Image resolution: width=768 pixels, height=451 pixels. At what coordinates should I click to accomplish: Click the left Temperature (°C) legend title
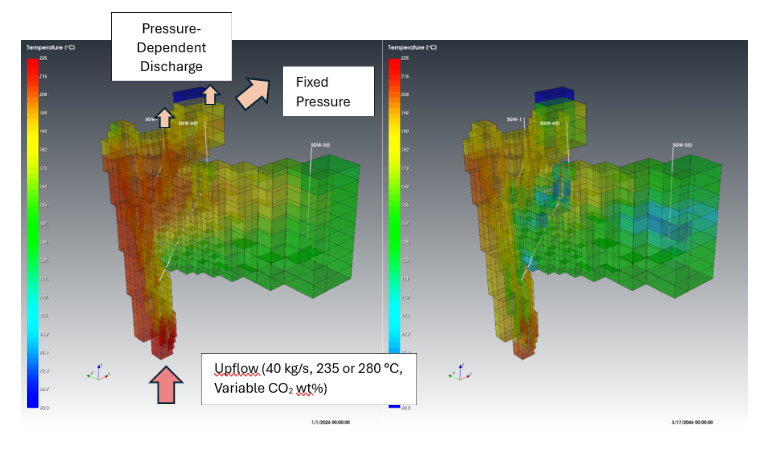51,47
